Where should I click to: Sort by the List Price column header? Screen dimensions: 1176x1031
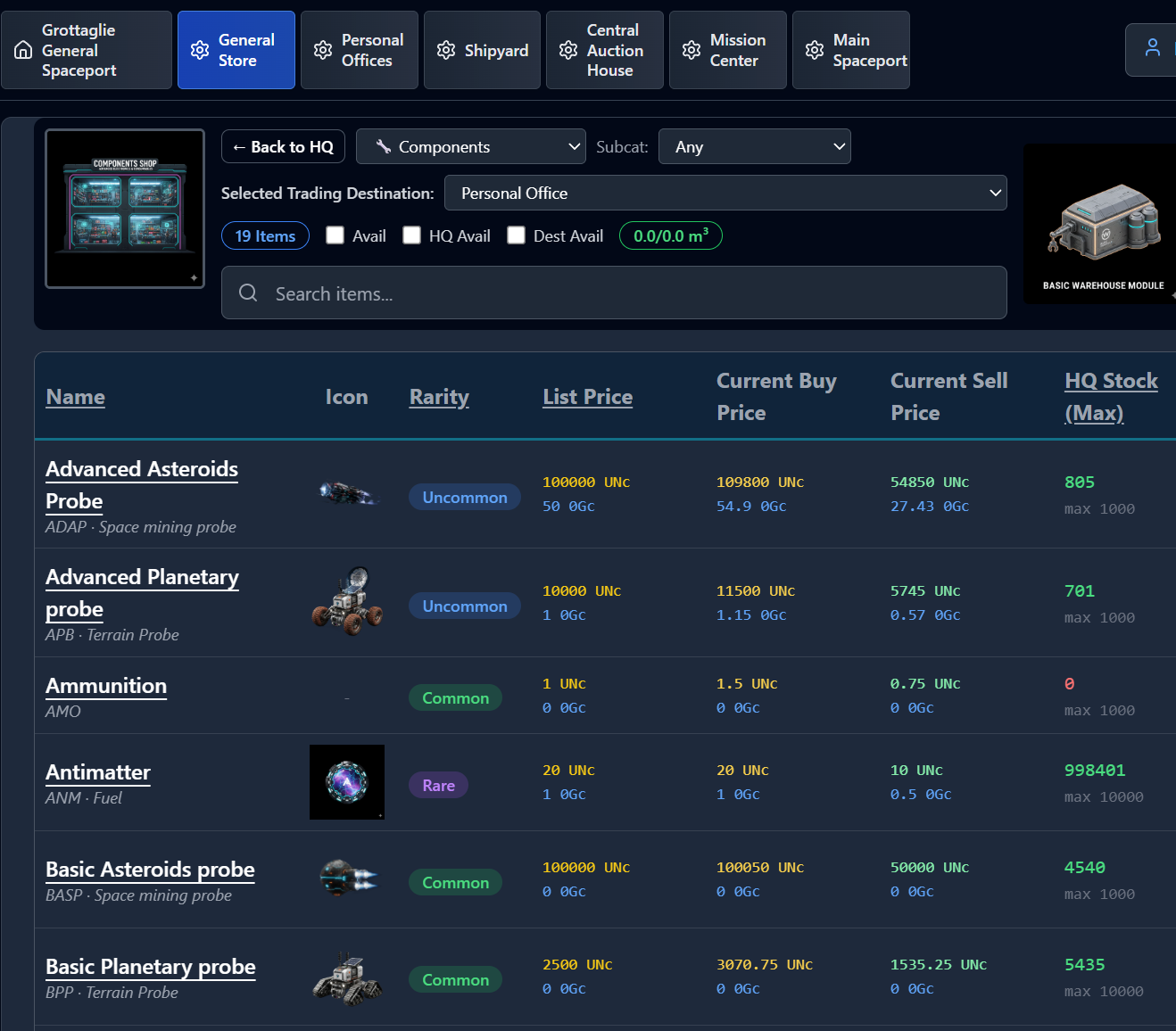[x=588, y=397]
